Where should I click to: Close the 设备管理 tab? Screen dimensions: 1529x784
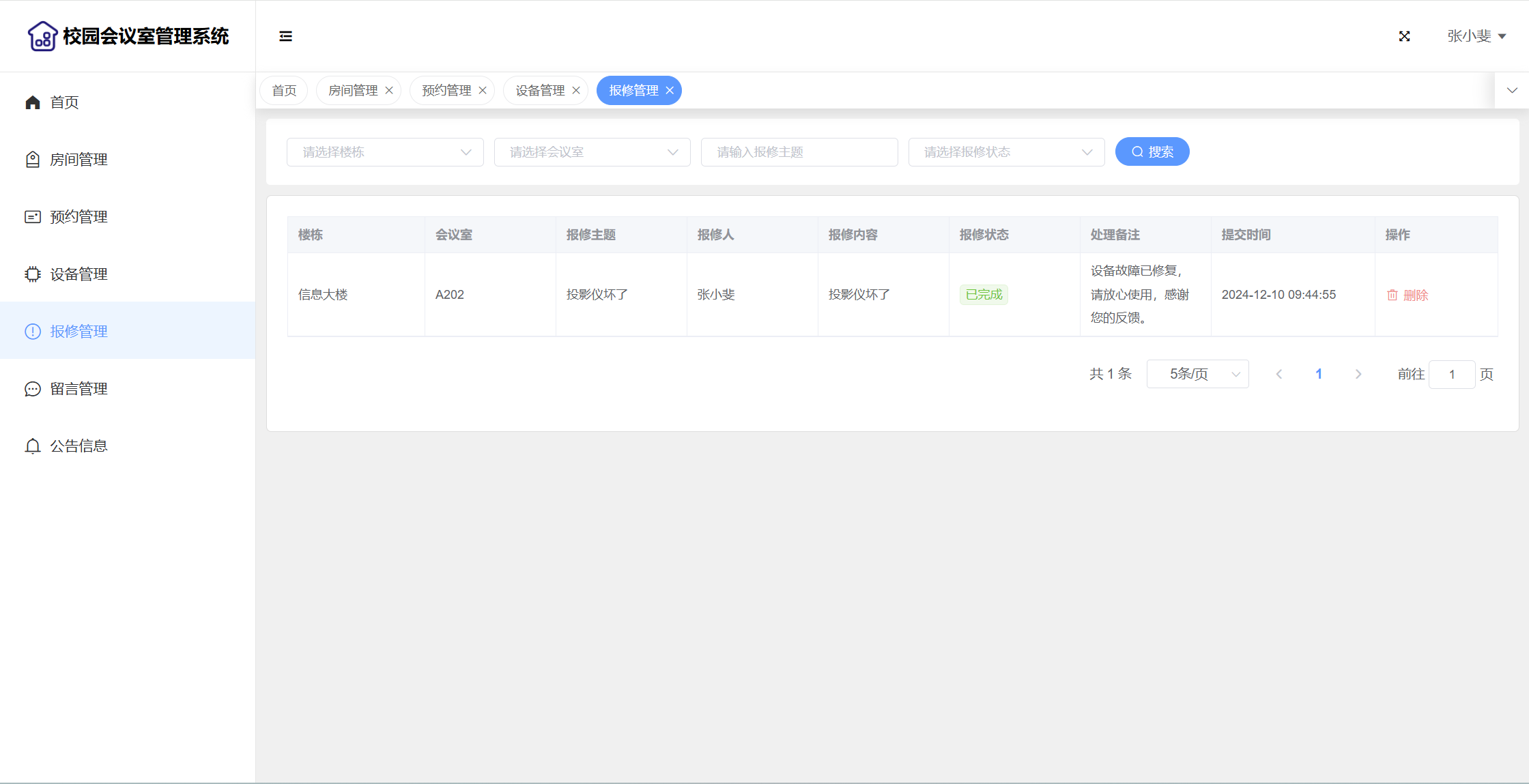coord(576,91)
